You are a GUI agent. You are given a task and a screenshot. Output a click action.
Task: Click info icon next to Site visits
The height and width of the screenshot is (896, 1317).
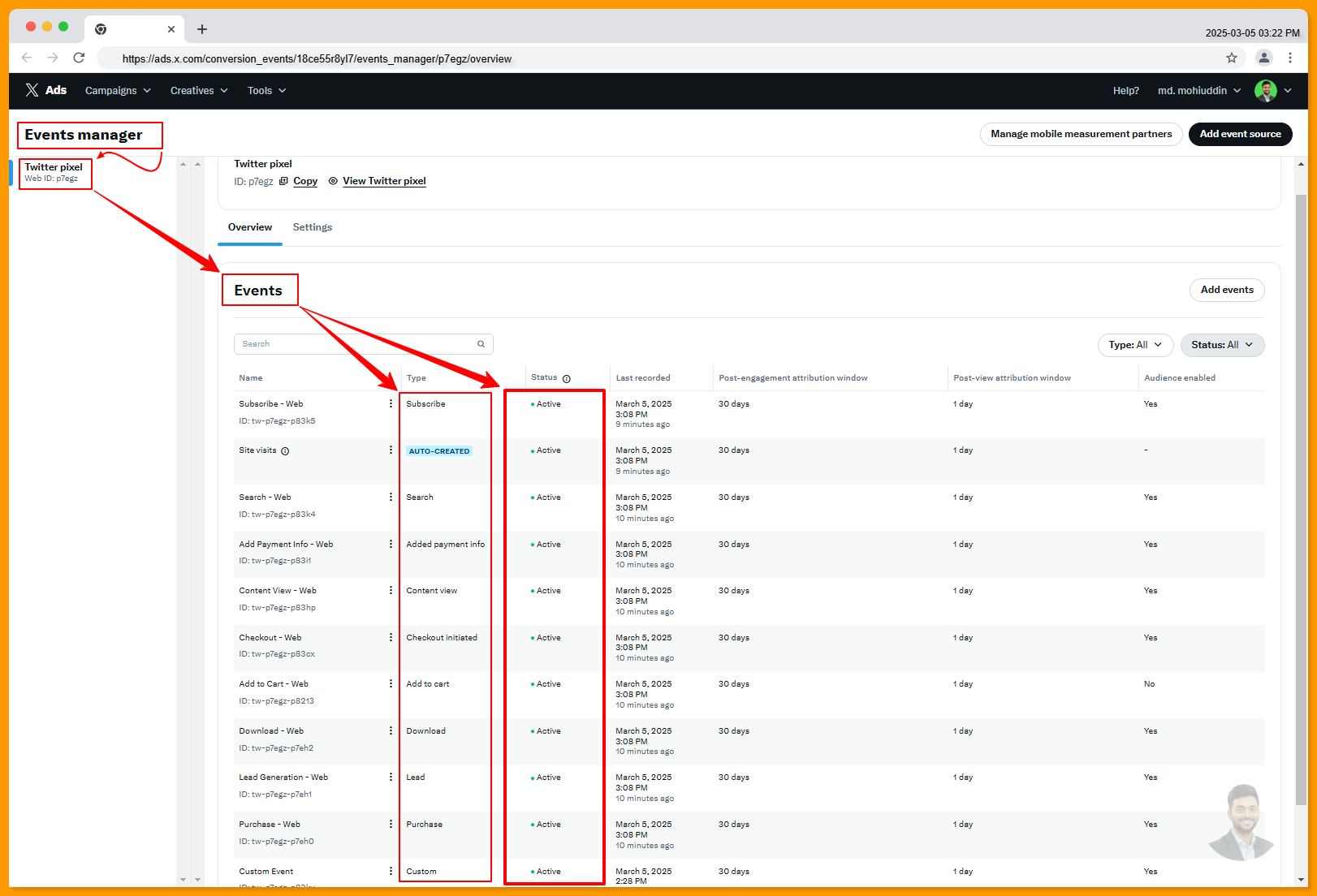[285, 451]
